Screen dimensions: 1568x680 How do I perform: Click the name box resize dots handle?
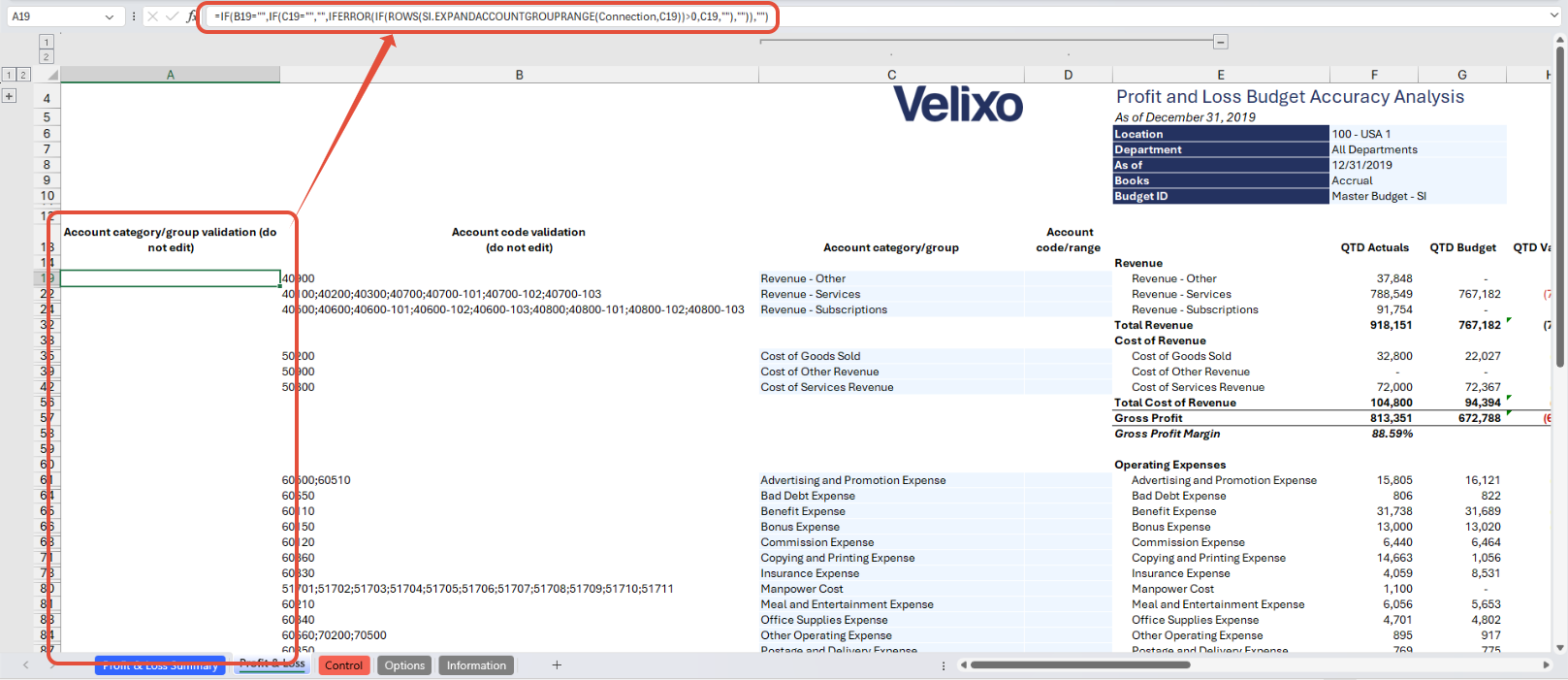click(x=134, y=16)
